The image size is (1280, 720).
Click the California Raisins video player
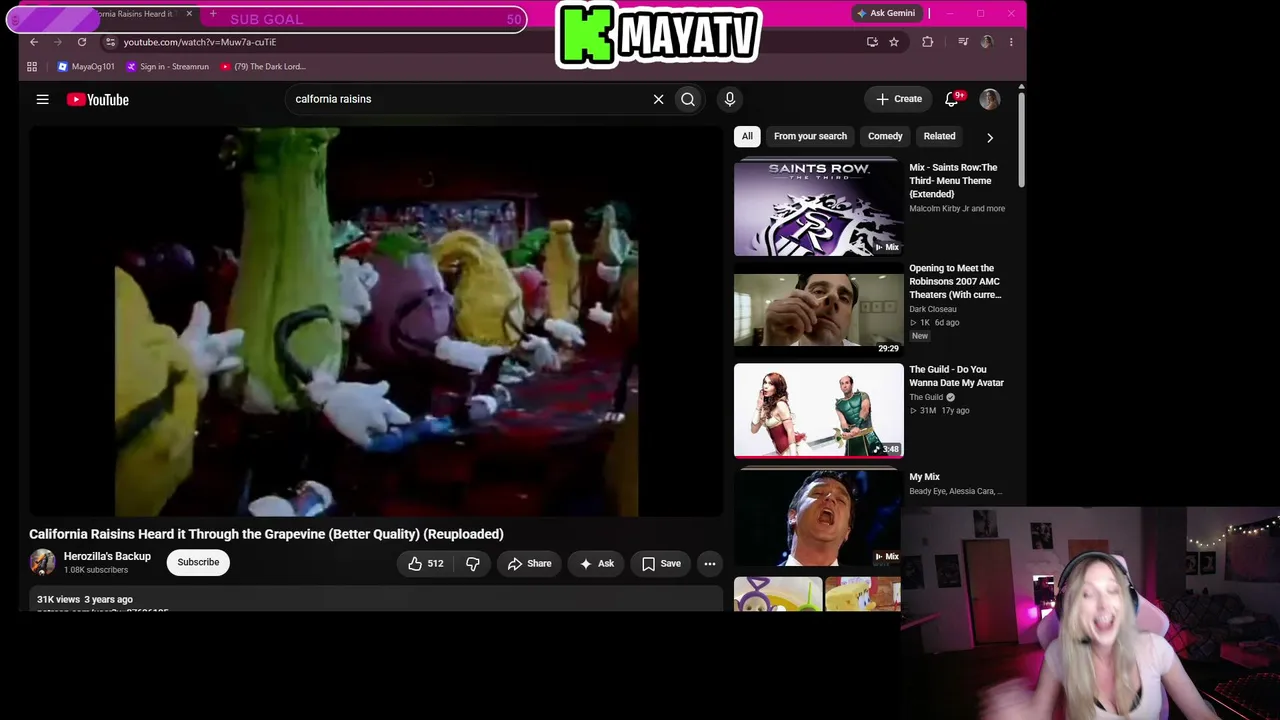tap(375, 321)
